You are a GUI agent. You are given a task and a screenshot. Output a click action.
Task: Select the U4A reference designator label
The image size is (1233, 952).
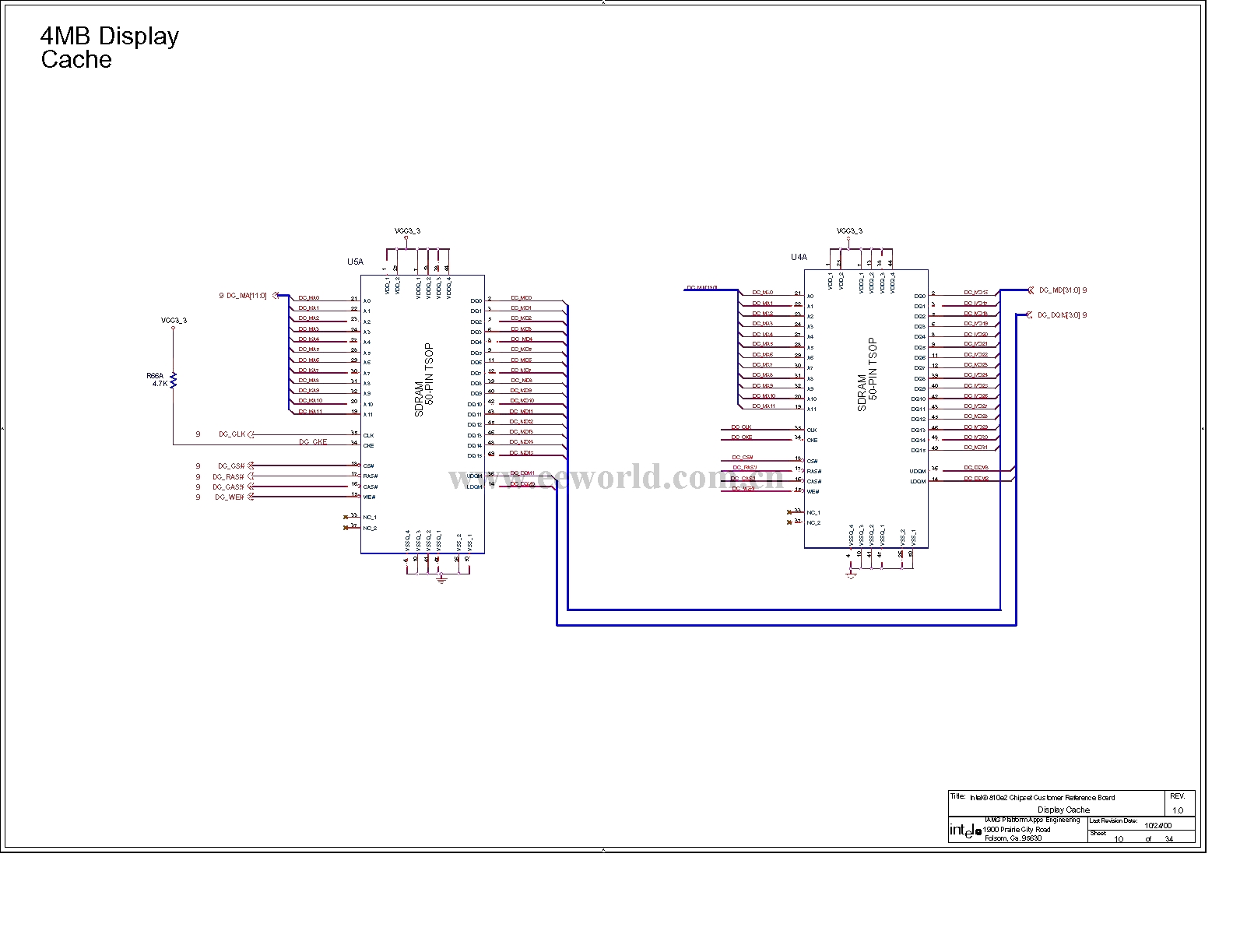point(799,257)
